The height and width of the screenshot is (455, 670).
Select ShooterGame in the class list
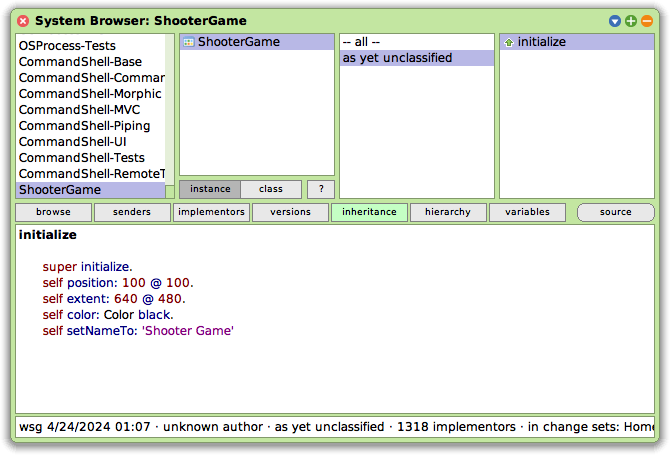[x=257, y=42]
